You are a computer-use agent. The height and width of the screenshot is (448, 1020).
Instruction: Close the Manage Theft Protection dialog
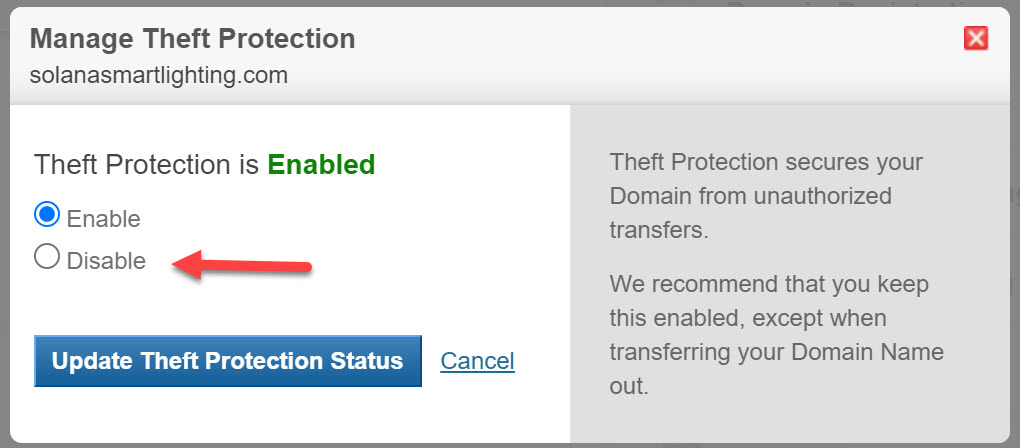click(x=976, y=38)
